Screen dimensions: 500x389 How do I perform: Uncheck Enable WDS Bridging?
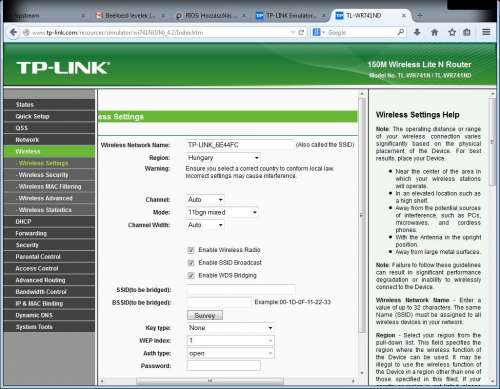191,275
